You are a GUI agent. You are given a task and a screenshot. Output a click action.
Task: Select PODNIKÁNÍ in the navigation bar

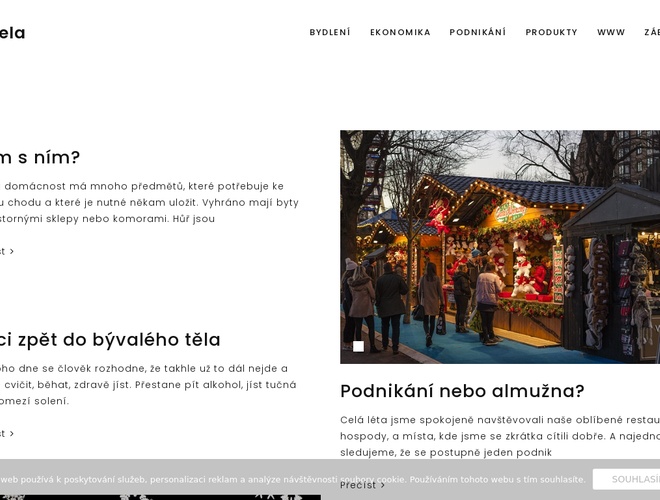(477, 32)
